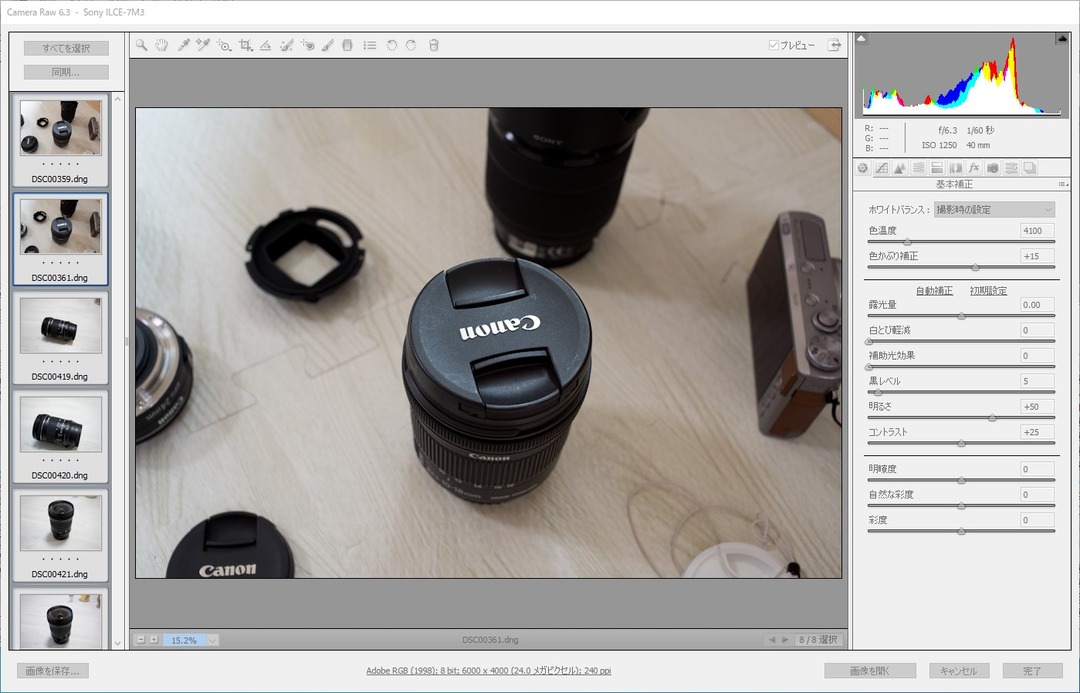Image resolution: width=1080 pixels, height=693 pixels.
Task: Select the Targeted Adjustment tool
Action: coord(224,45)
